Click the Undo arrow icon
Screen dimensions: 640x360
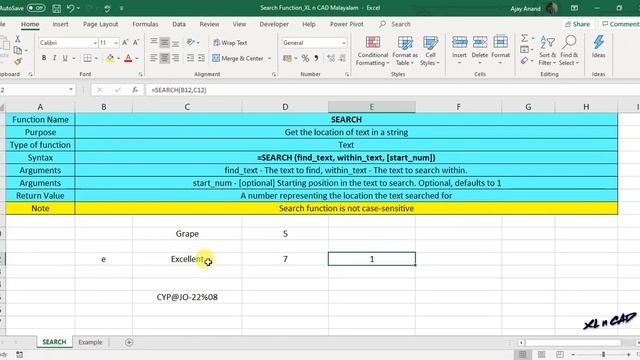pos(70,8)
